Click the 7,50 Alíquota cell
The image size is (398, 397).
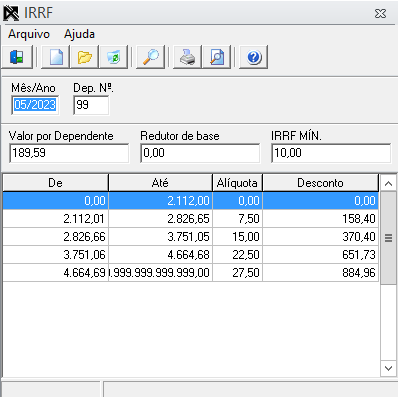click(x=237, y=219)
